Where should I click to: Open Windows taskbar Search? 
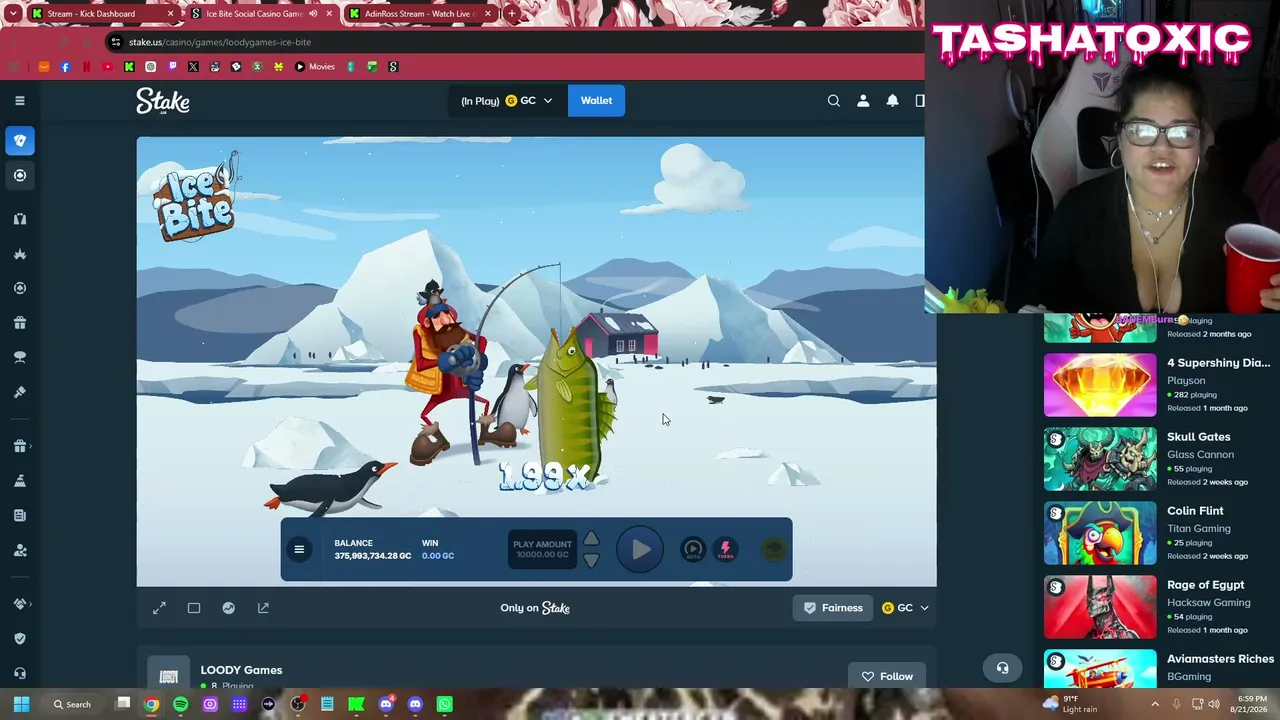73,704
